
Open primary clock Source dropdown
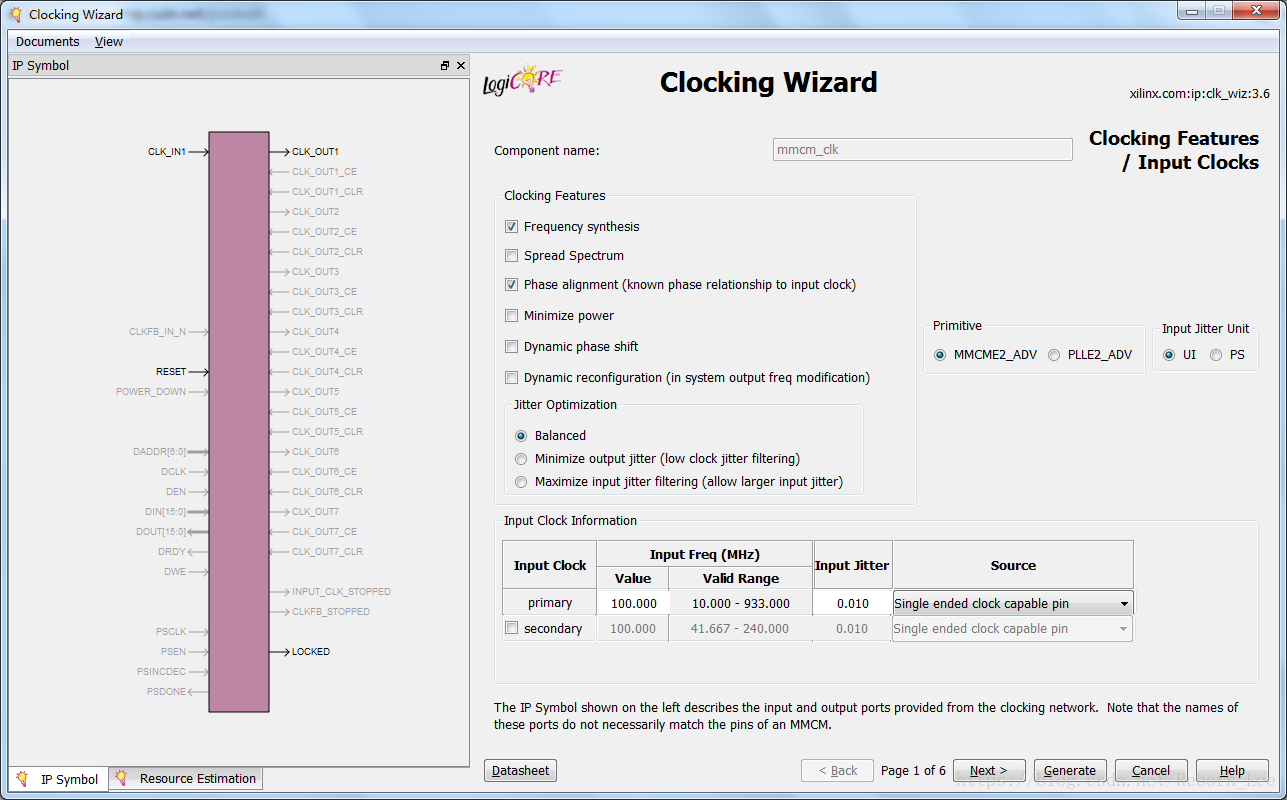click(1013, 603)
